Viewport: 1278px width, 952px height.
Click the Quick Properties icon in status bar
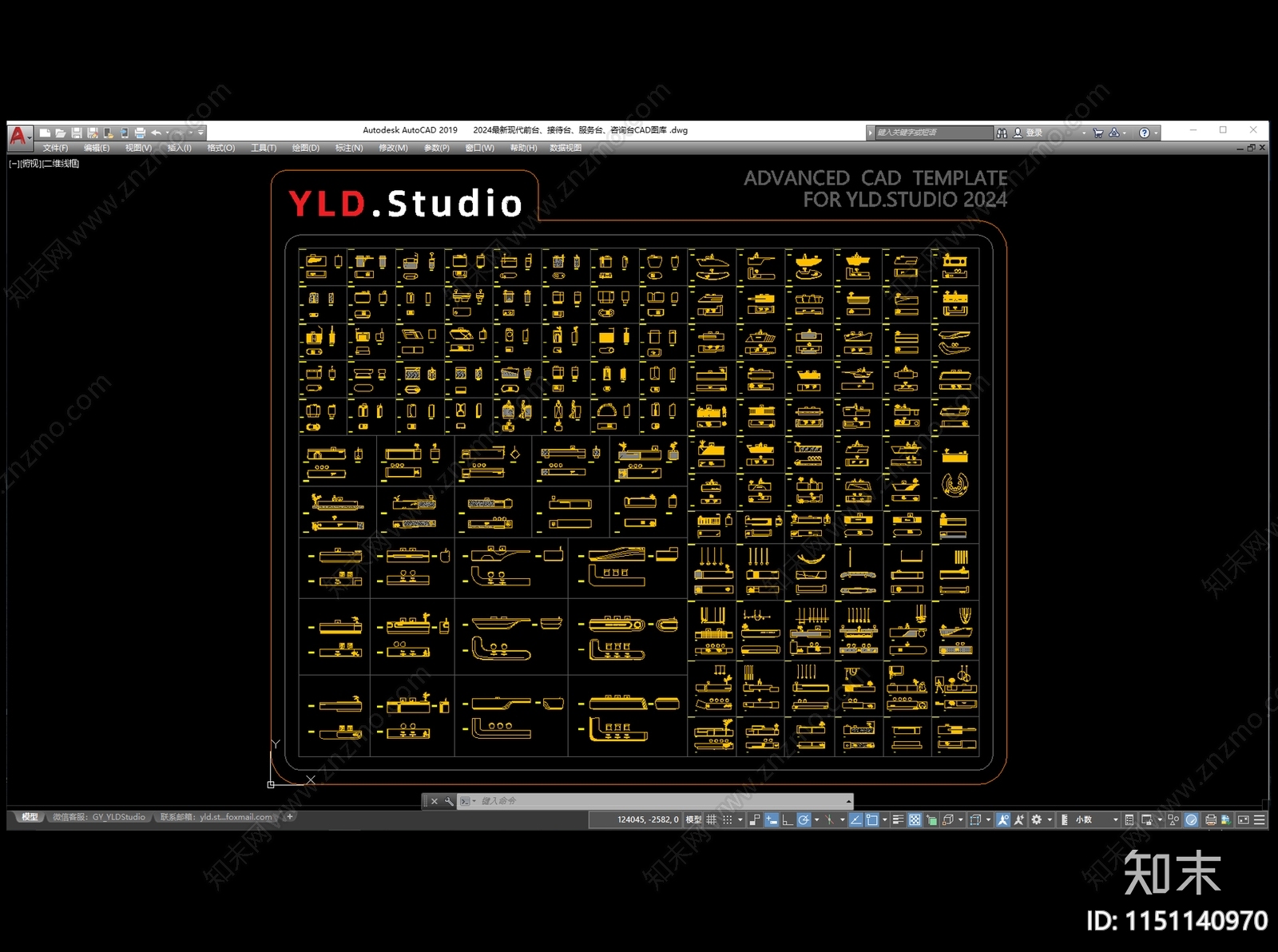tap(1129, 819)
